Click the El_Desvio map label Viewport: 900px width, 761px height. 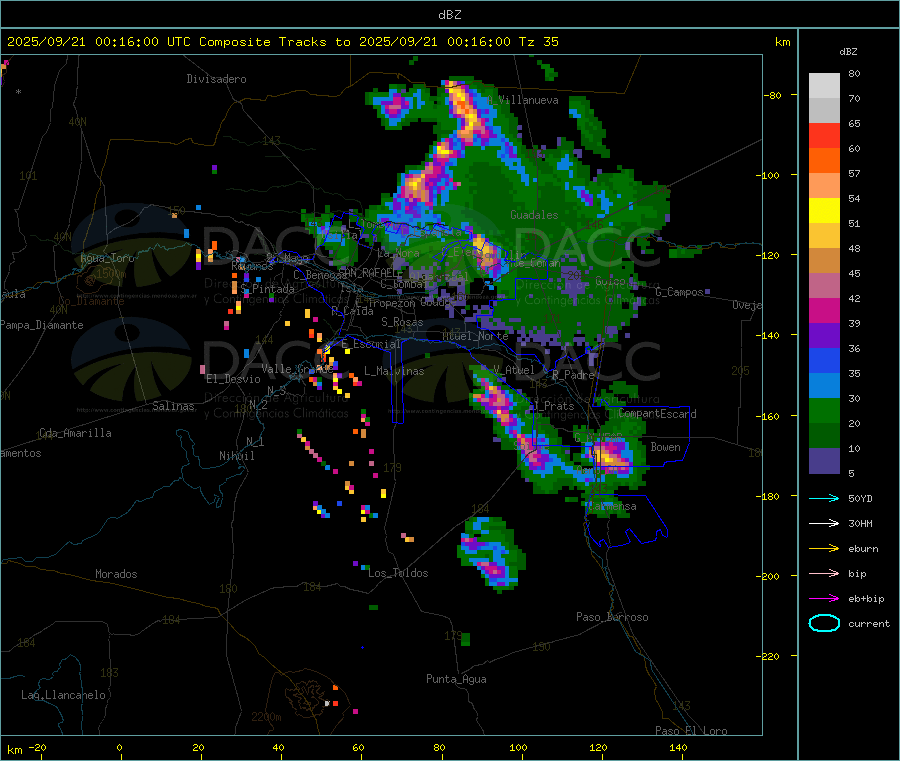pos(233,379)
